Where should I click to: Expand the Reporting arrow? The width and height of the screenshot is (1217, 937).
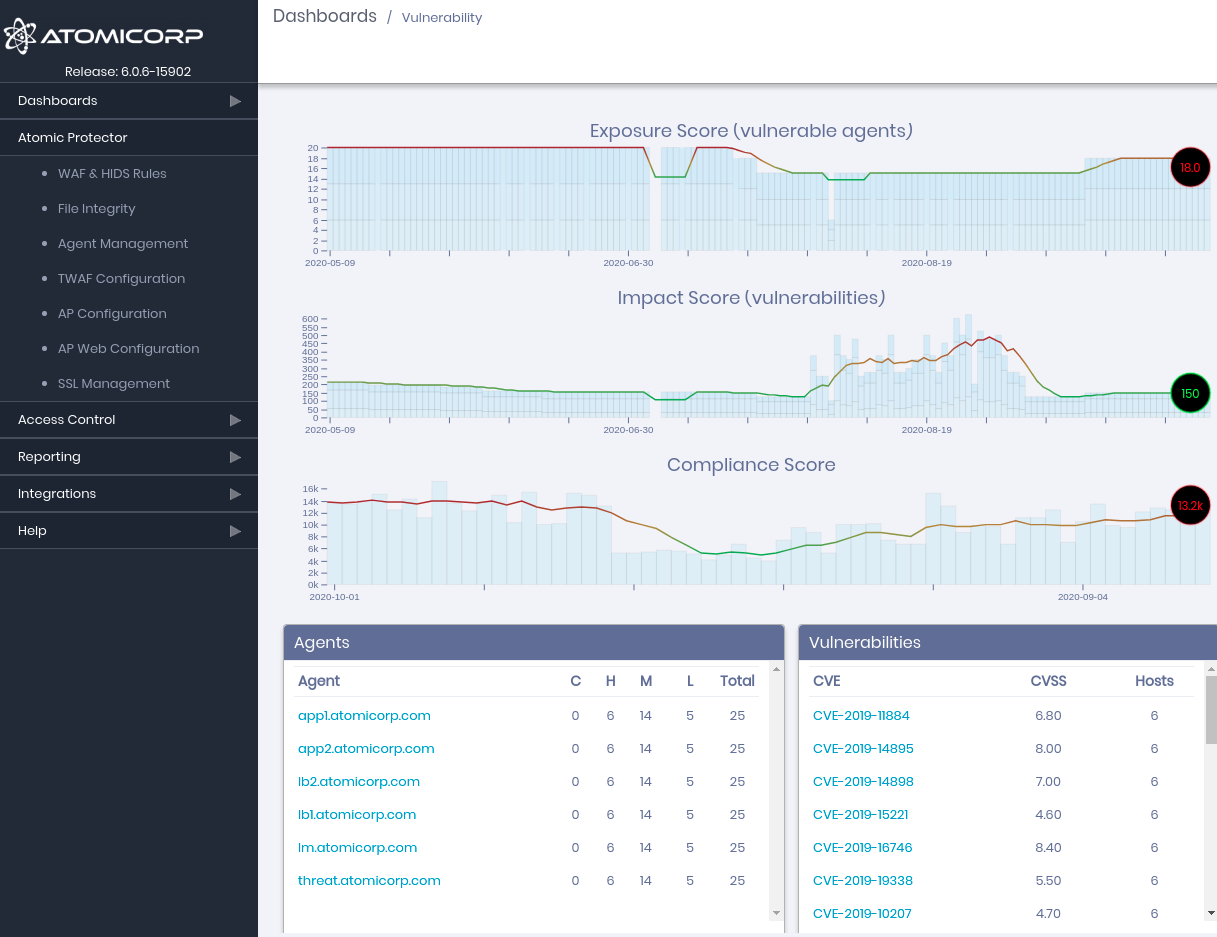coord(235,457)
